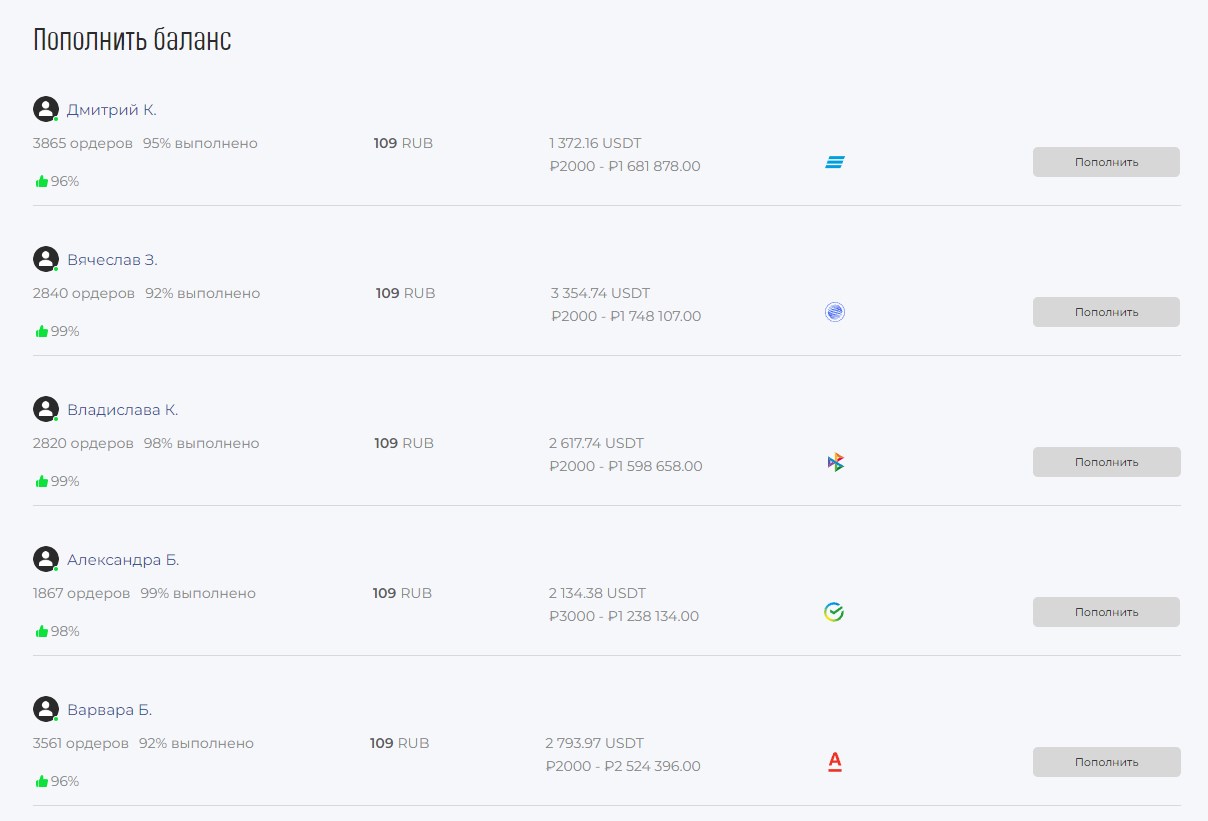1208x821 pixels.
Task: Click Варвара Б. user avatar icon
Action: pos(46,709)
